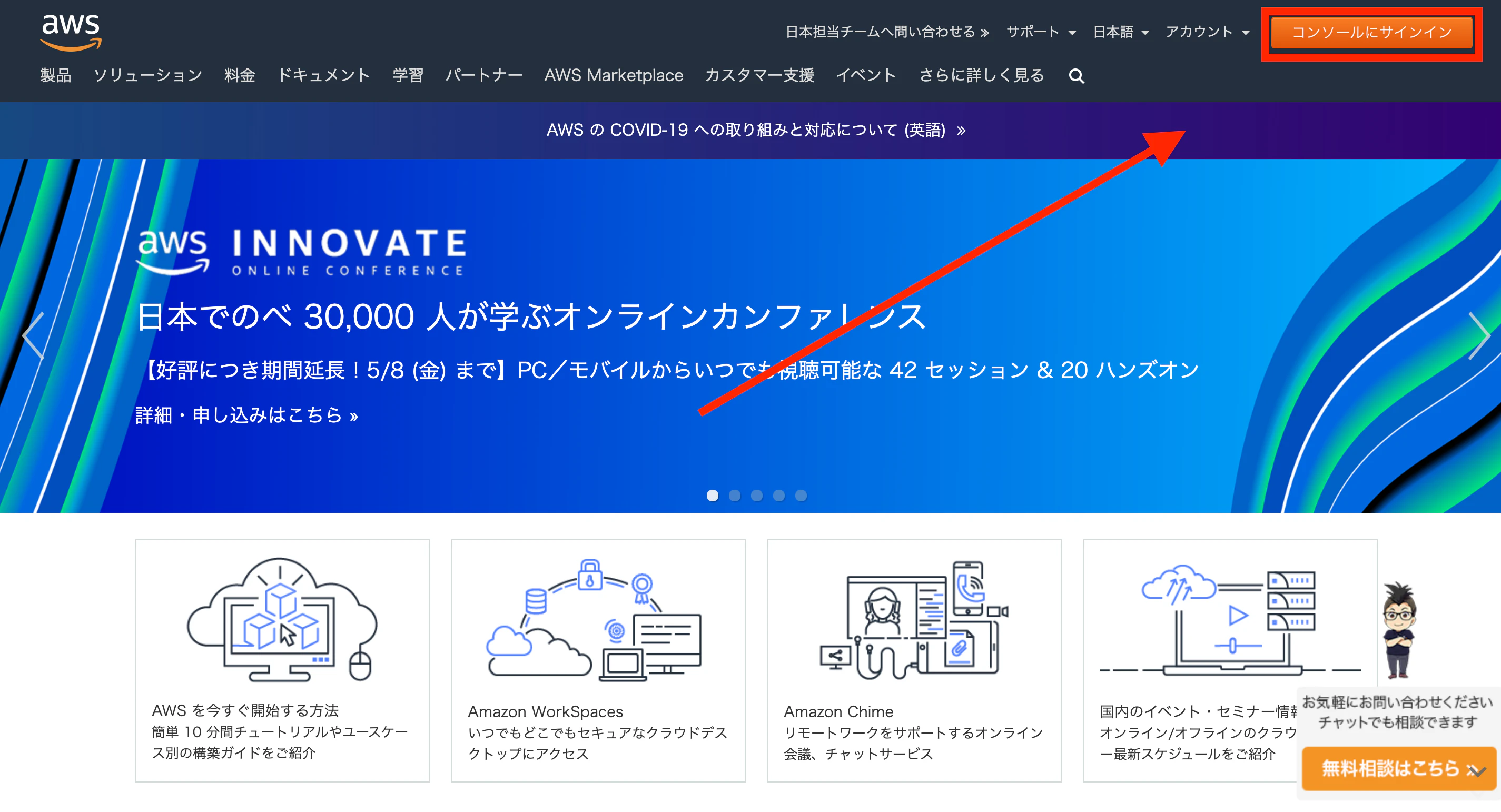Image resolution: width=1501 pixels, height=812 pixels.
Task: Click コンソールにサインイン button
Action: tap(1371, 32)
